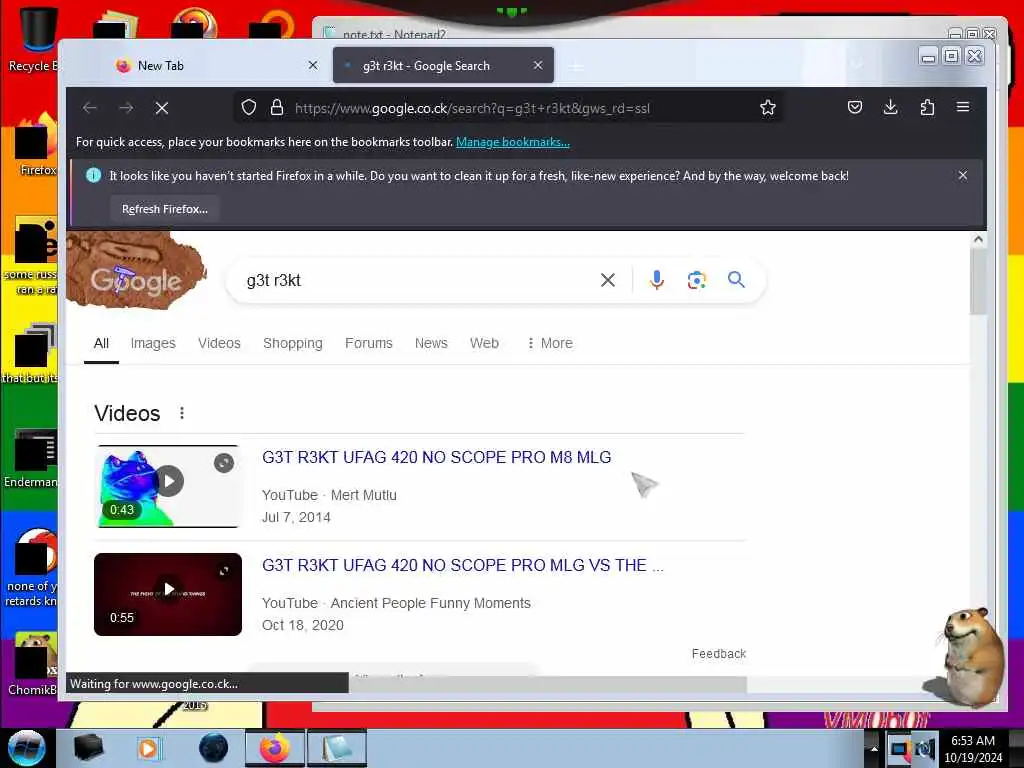Search by image with Google Lens
This screenshot has height=768, width=1024.
tap(696, 280)
